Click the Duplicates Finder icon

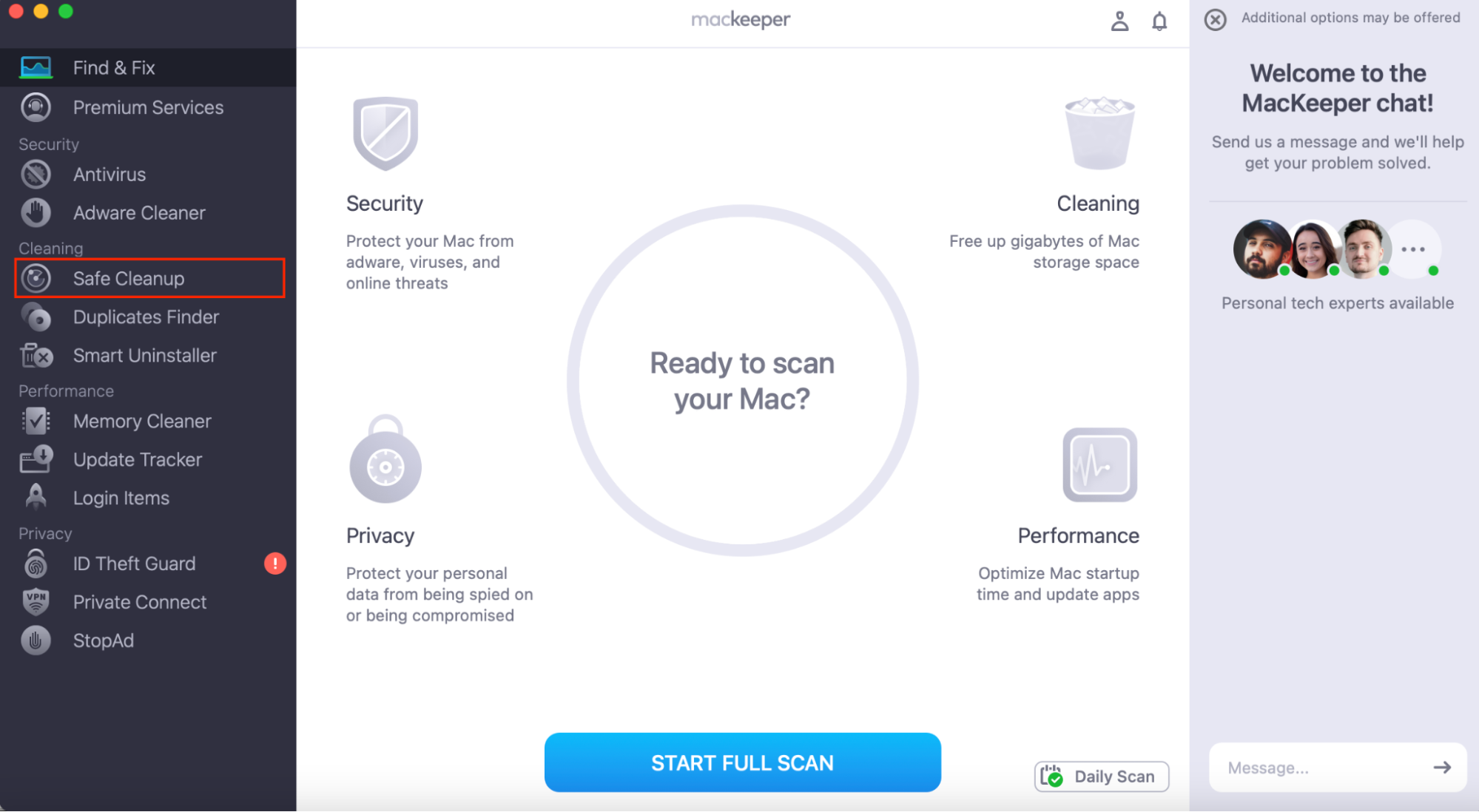pyautogui.click(x=36, y=317)
